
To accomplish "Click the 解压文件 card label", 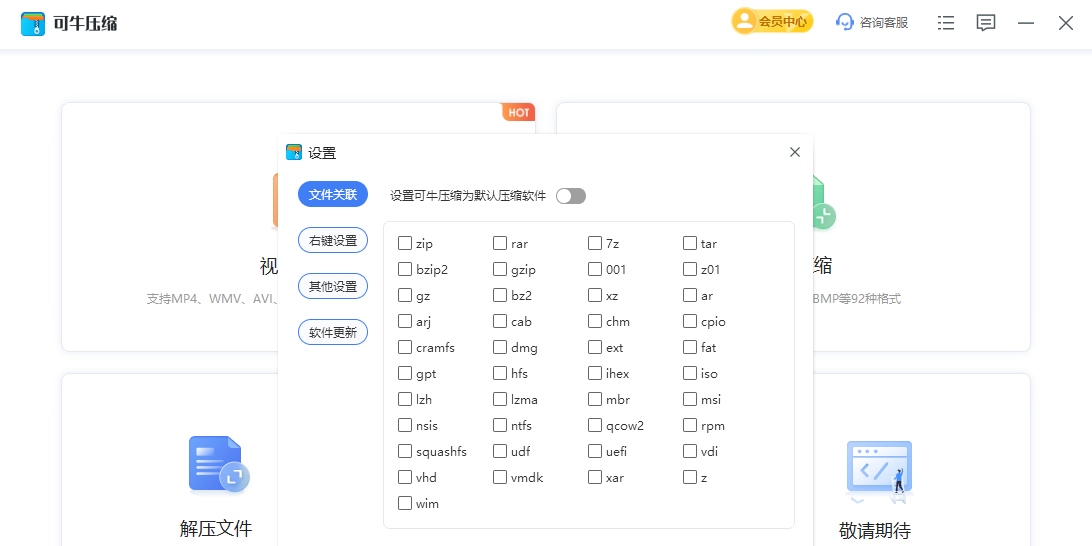I will tap(216, 529).
